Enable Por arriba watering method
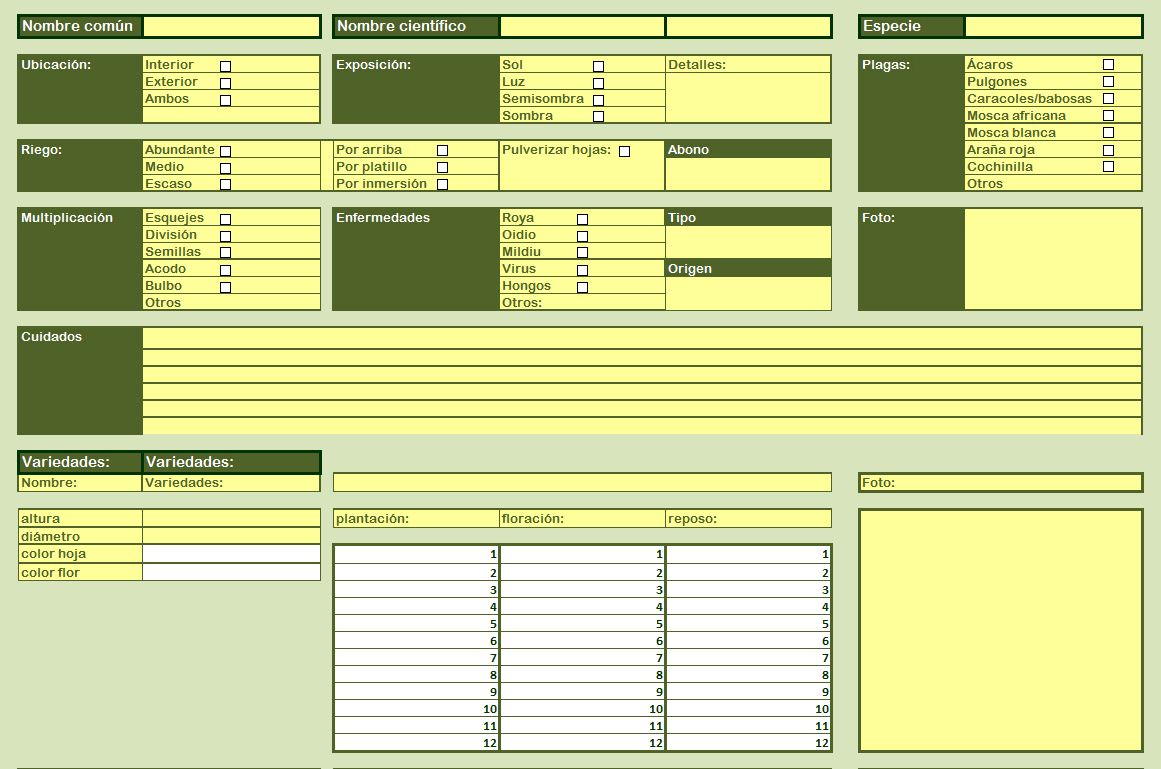The height and width of the screenshot is (769, 1161). (443, 151)
